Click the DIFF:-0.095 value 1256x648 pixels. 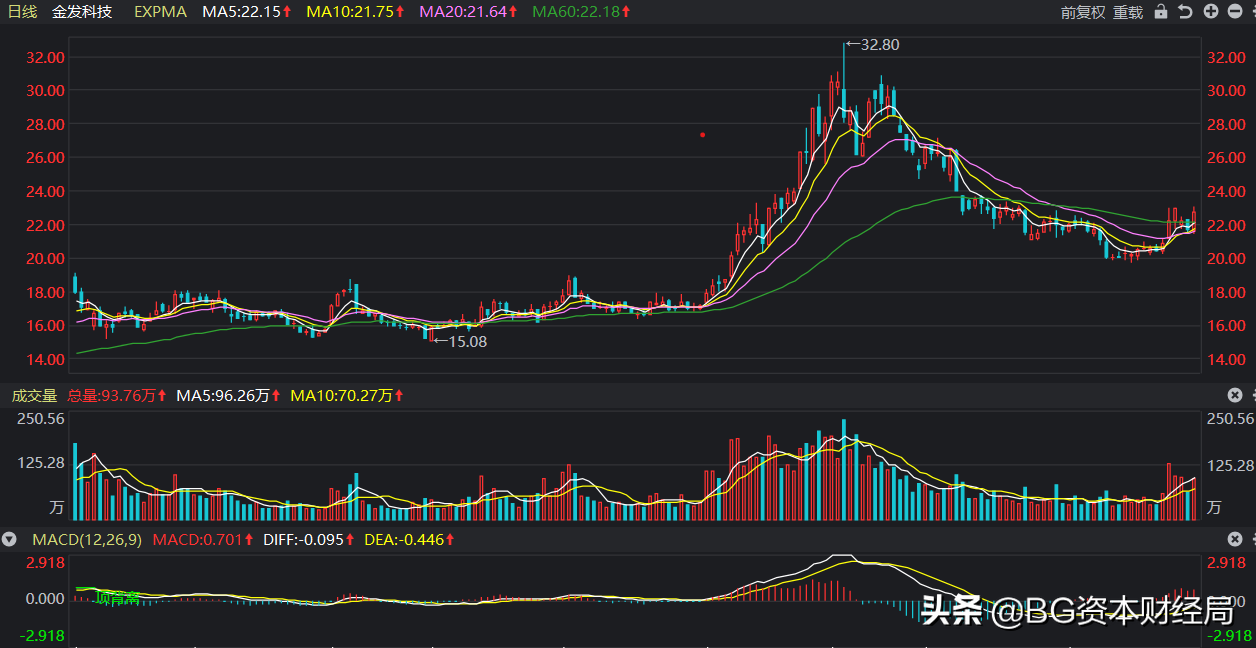click(x=309, y=539)
